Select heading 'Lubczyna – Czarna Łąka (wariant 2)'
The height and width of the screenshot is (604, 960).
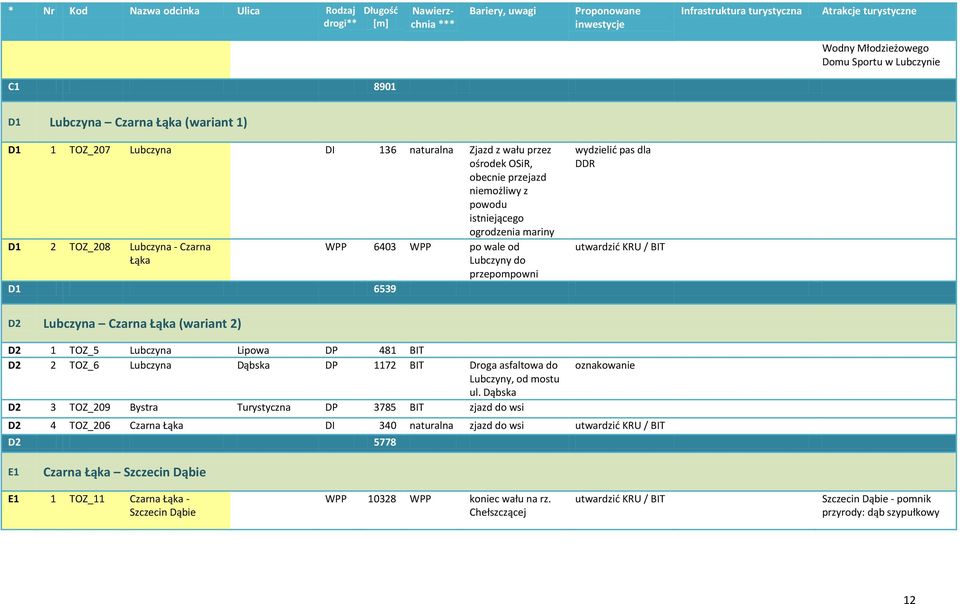(142, 324)
